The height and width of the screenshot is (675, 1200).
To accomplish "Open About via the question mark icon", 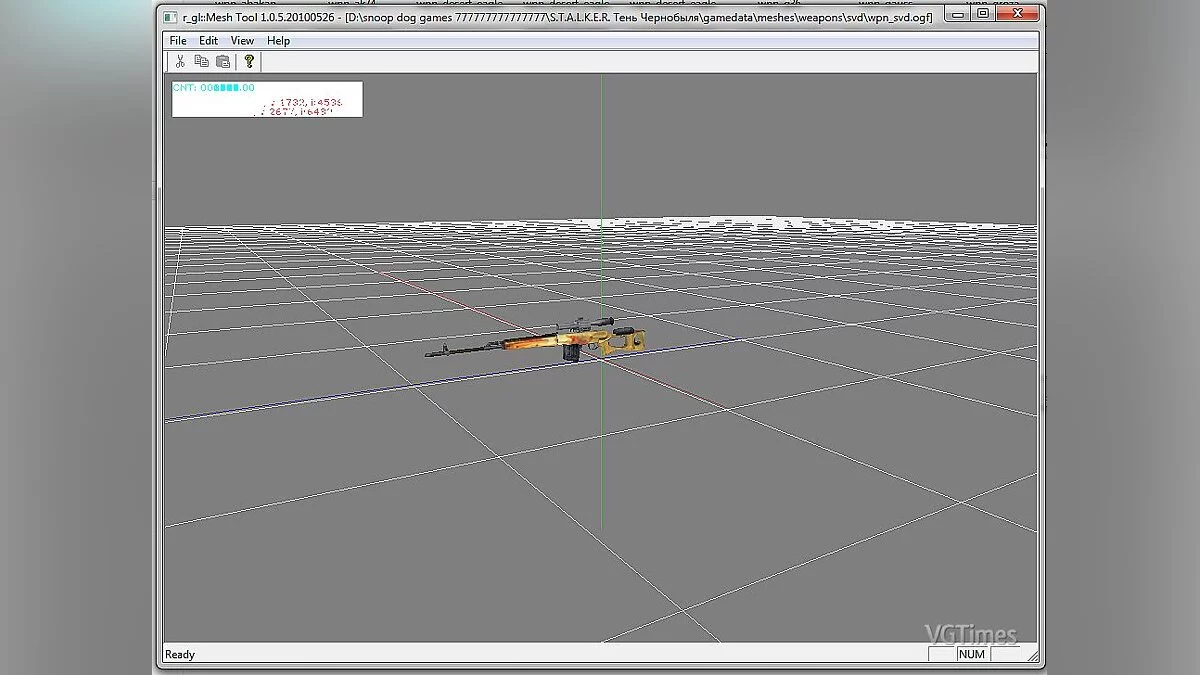I will [249, 61].
